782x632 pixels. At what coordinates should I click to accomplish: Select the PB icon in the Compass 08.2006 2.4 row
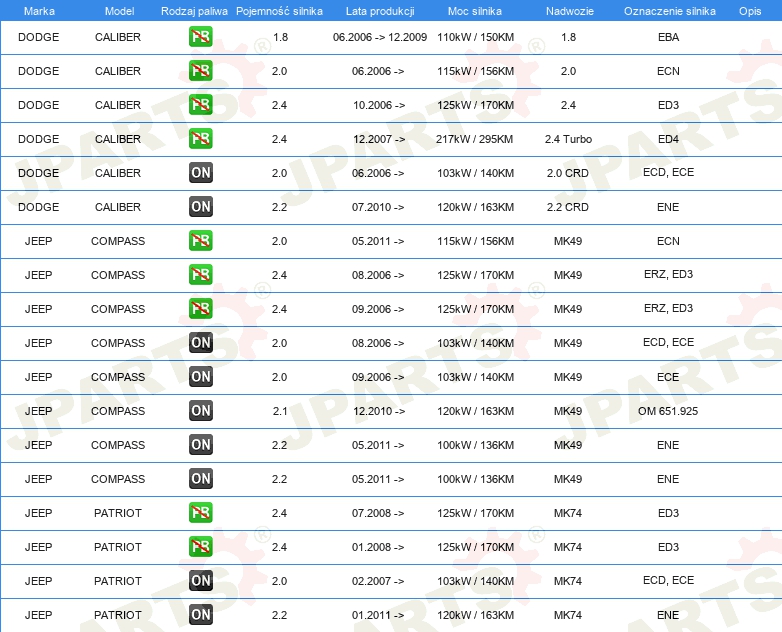(x=200, y=275)
